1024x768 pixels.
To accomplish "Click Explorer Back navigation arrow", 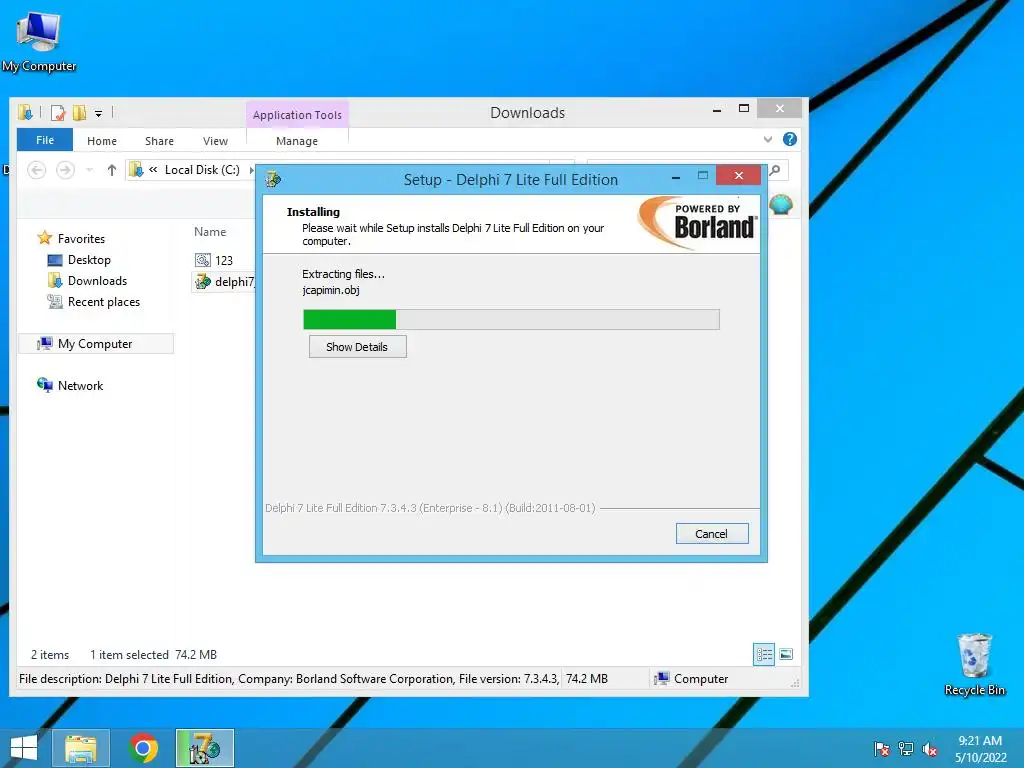I will [x=37, y=170].
